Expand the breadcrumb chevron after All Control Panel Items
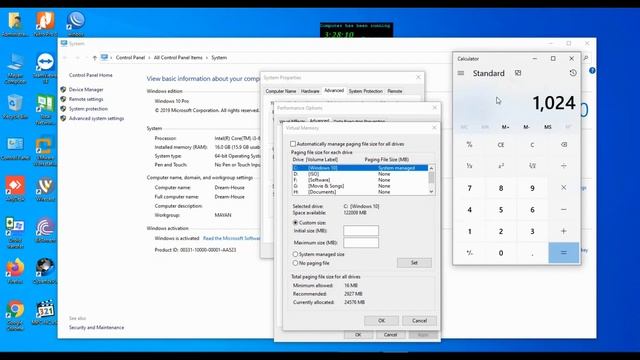640x360 pixels. point(207,58)
